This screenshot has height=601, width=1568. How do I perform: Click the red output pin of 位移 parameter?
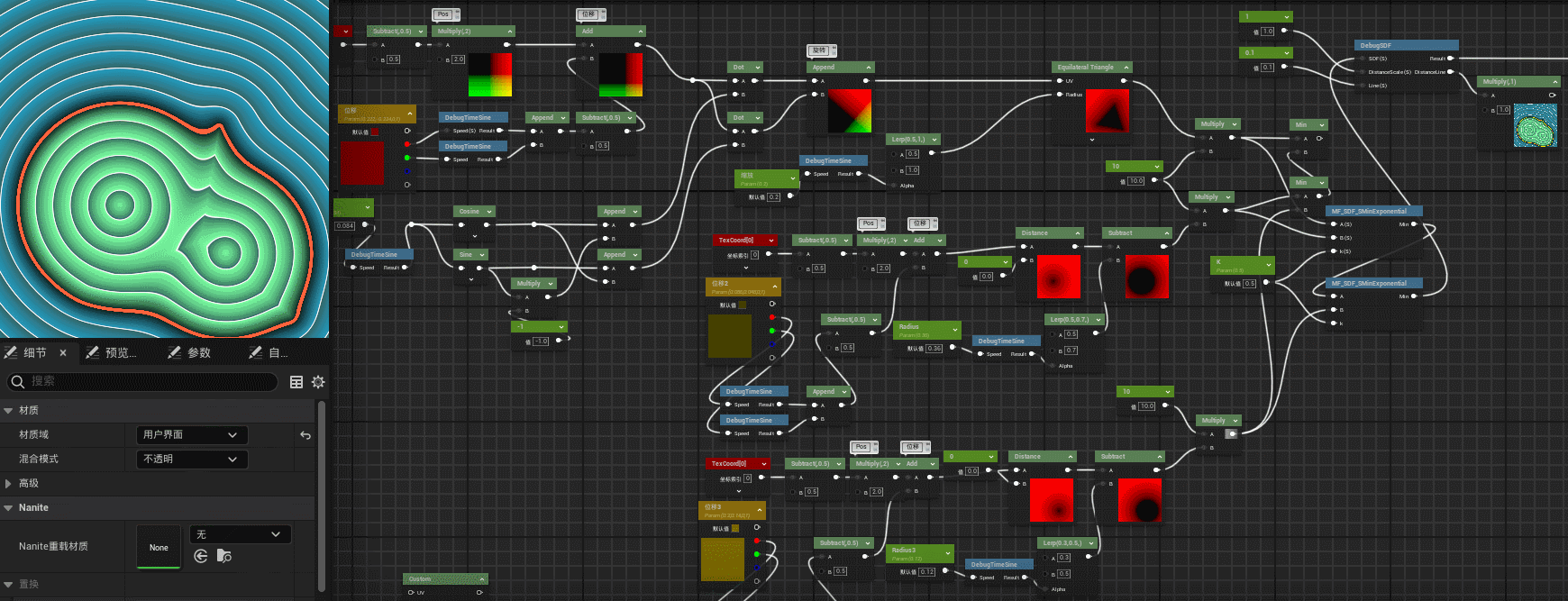[x=407, y=144]
